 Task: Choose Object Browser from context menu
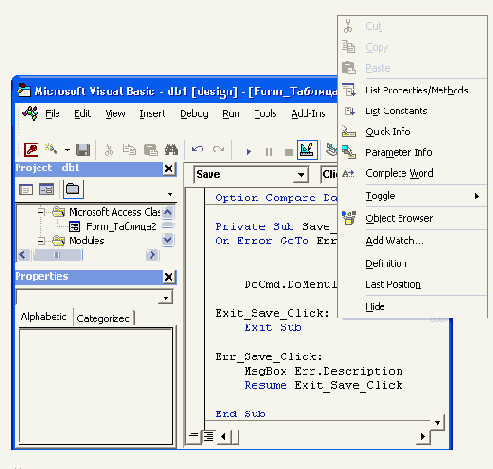tap(412, 218)
